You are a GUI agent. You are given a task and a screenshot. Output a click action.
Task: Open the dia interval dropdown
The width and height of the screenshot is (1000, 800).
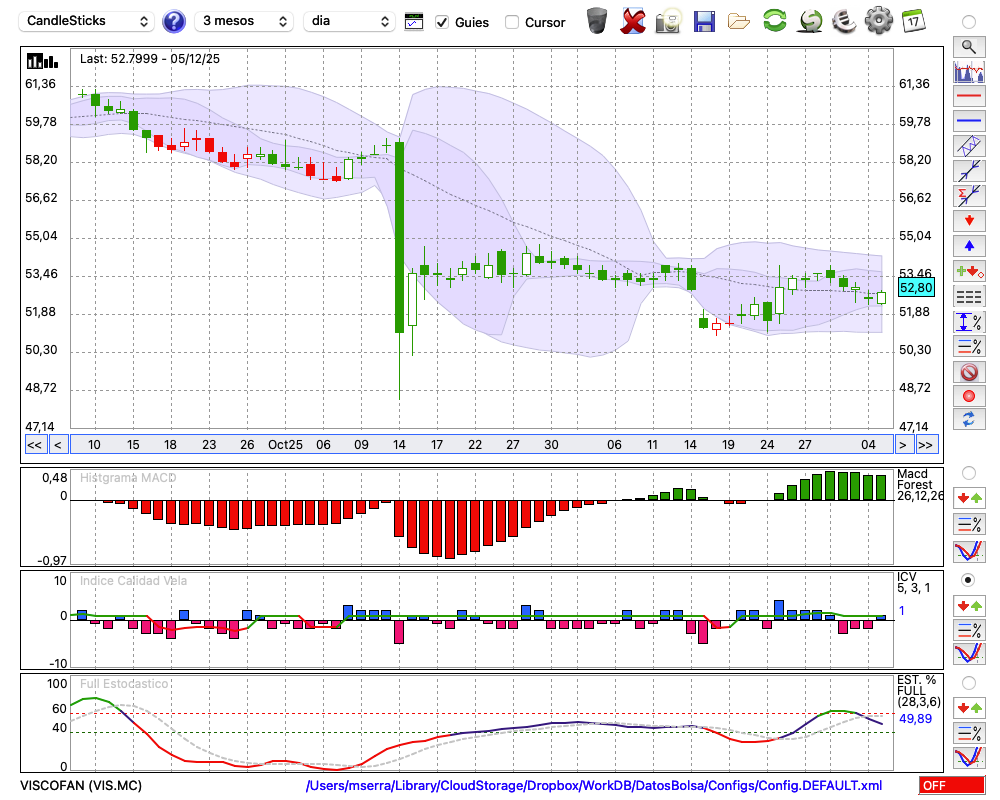[350, 21]
